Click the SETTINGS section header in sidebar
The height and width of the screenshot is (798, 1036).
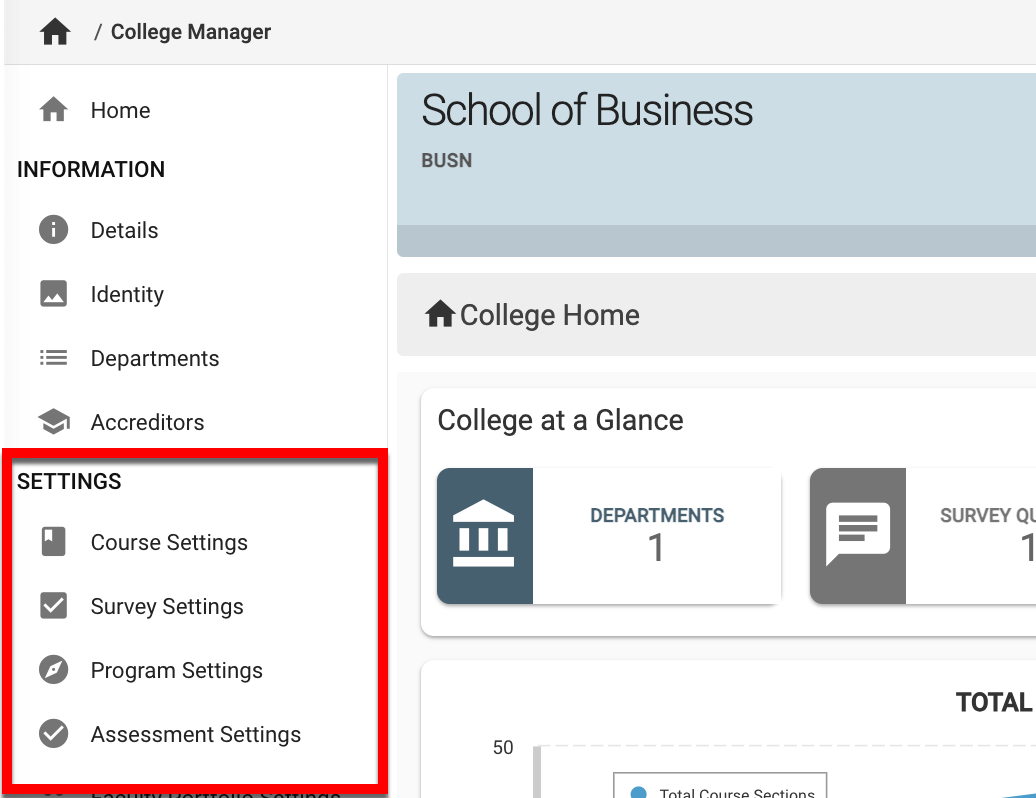click(x=69, y=481)
